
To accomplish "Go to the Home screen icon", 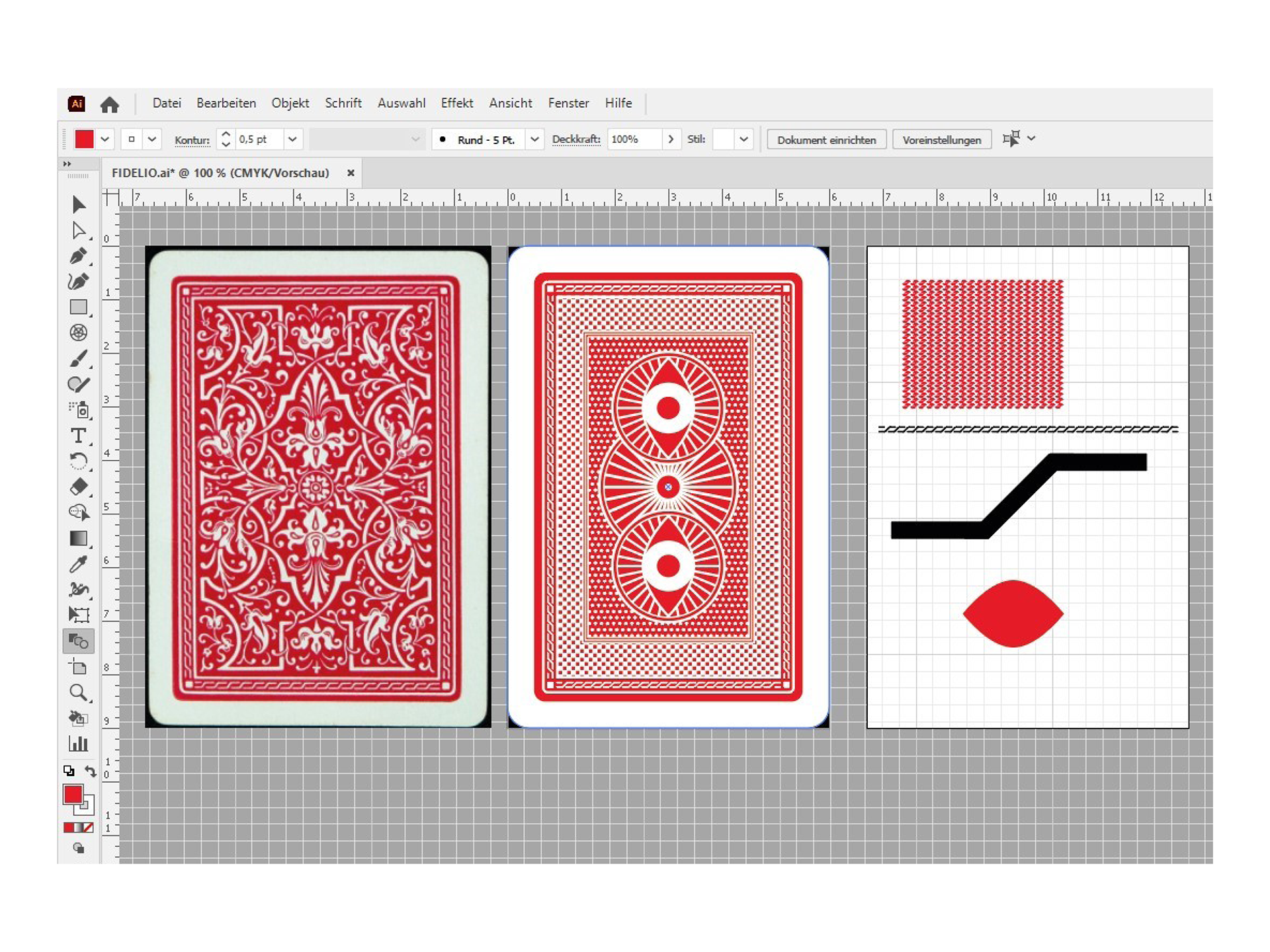I will (x=110, y=104).
